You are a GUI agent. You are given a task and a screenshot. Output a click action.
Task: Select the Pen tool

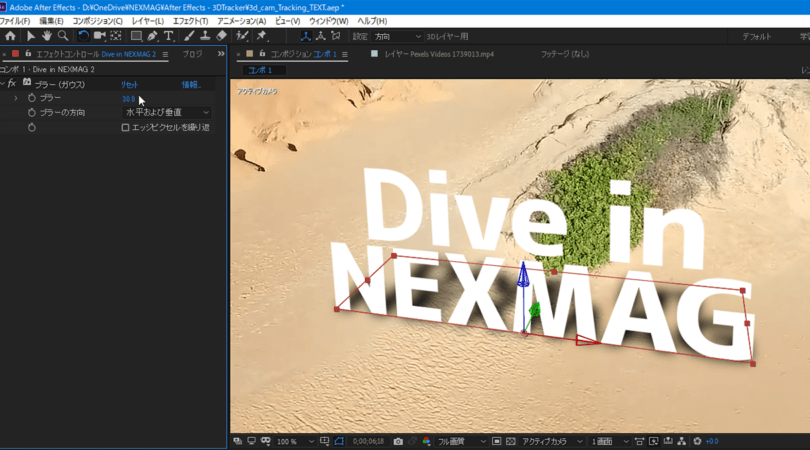pos(152,36)
